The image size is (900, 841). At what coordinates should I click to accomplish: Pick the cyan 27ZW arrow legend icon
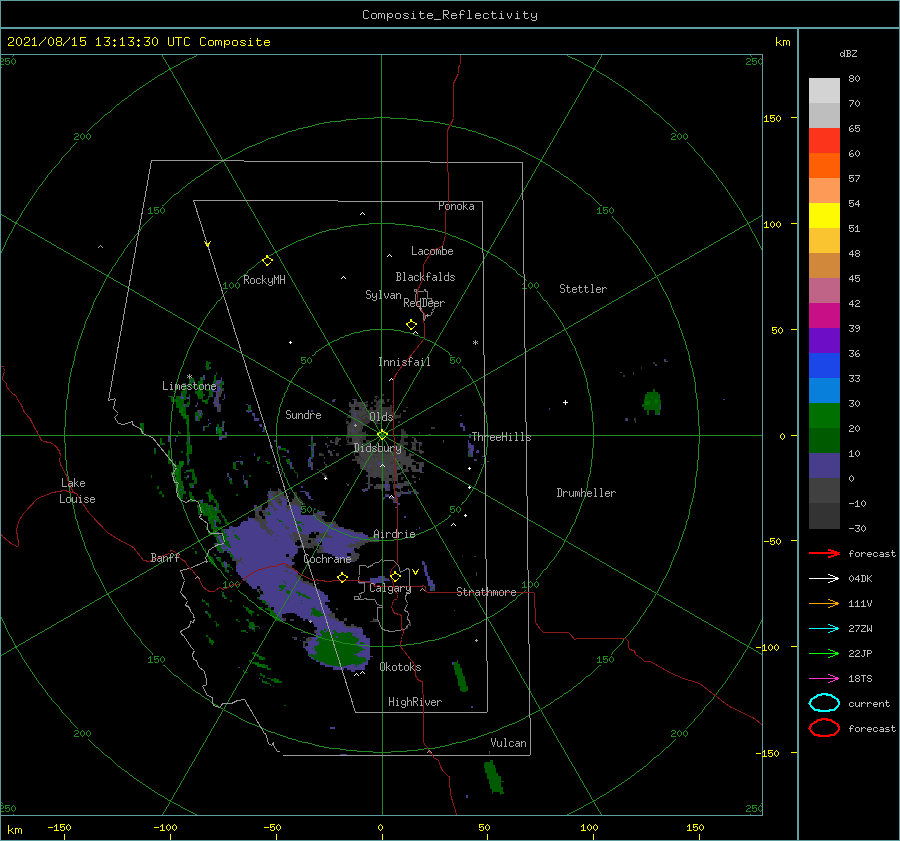824,628
